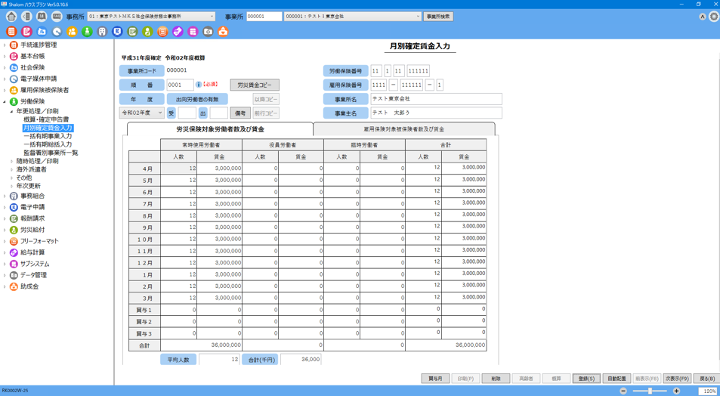Click the 賞与１ 常時使用労働者 人数 cell
The height and width of the screenshot is (396, 720).
178,310
